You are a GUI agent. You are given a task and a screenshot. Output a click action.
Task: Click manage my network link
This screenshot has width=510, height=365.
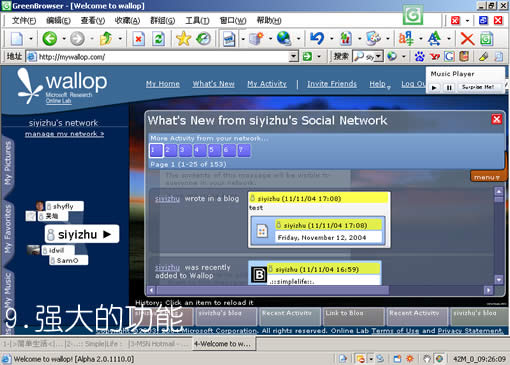coord(64,134)
